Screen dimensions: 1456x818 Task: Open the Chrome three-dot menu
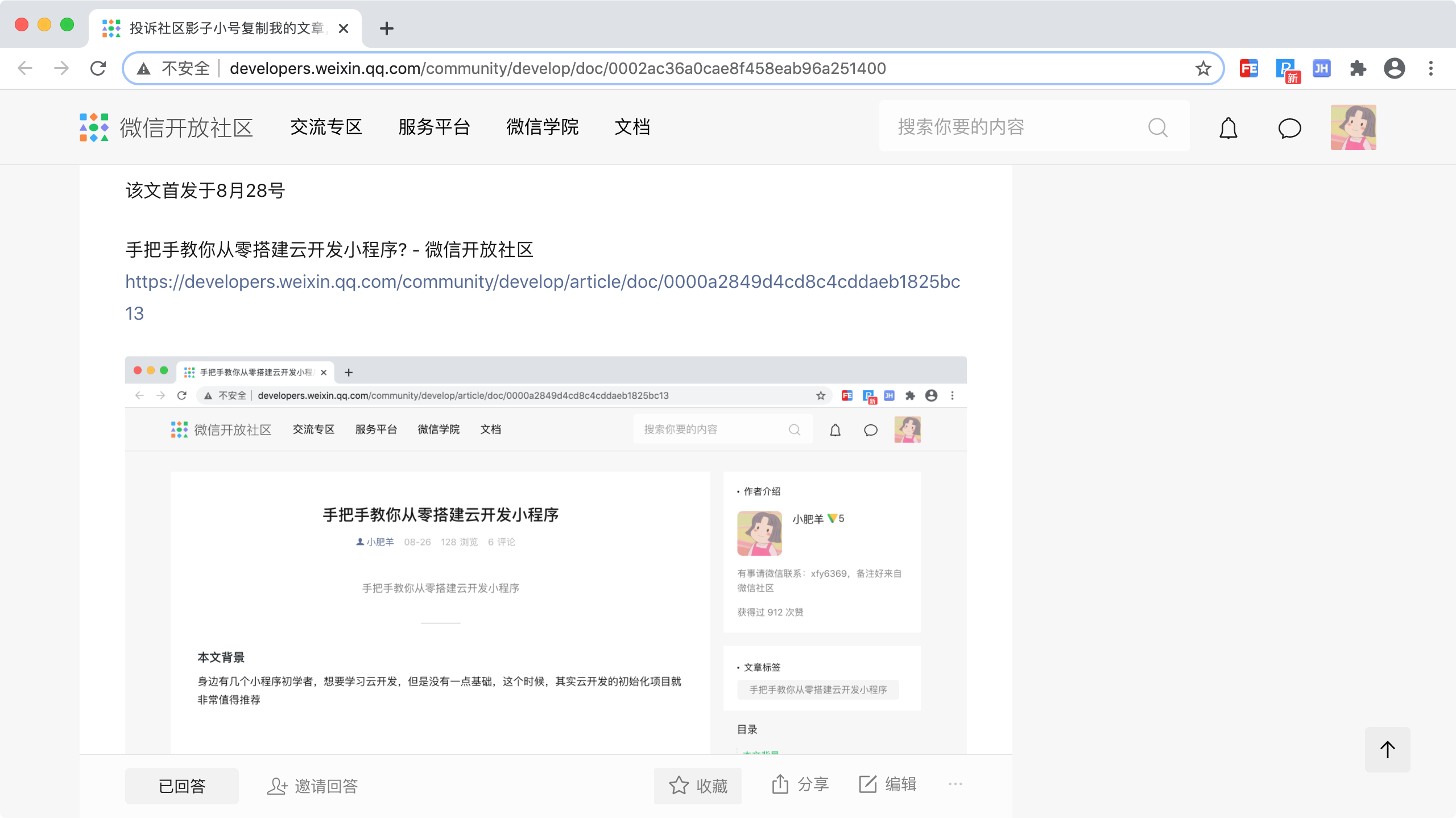coord(1430,69)
